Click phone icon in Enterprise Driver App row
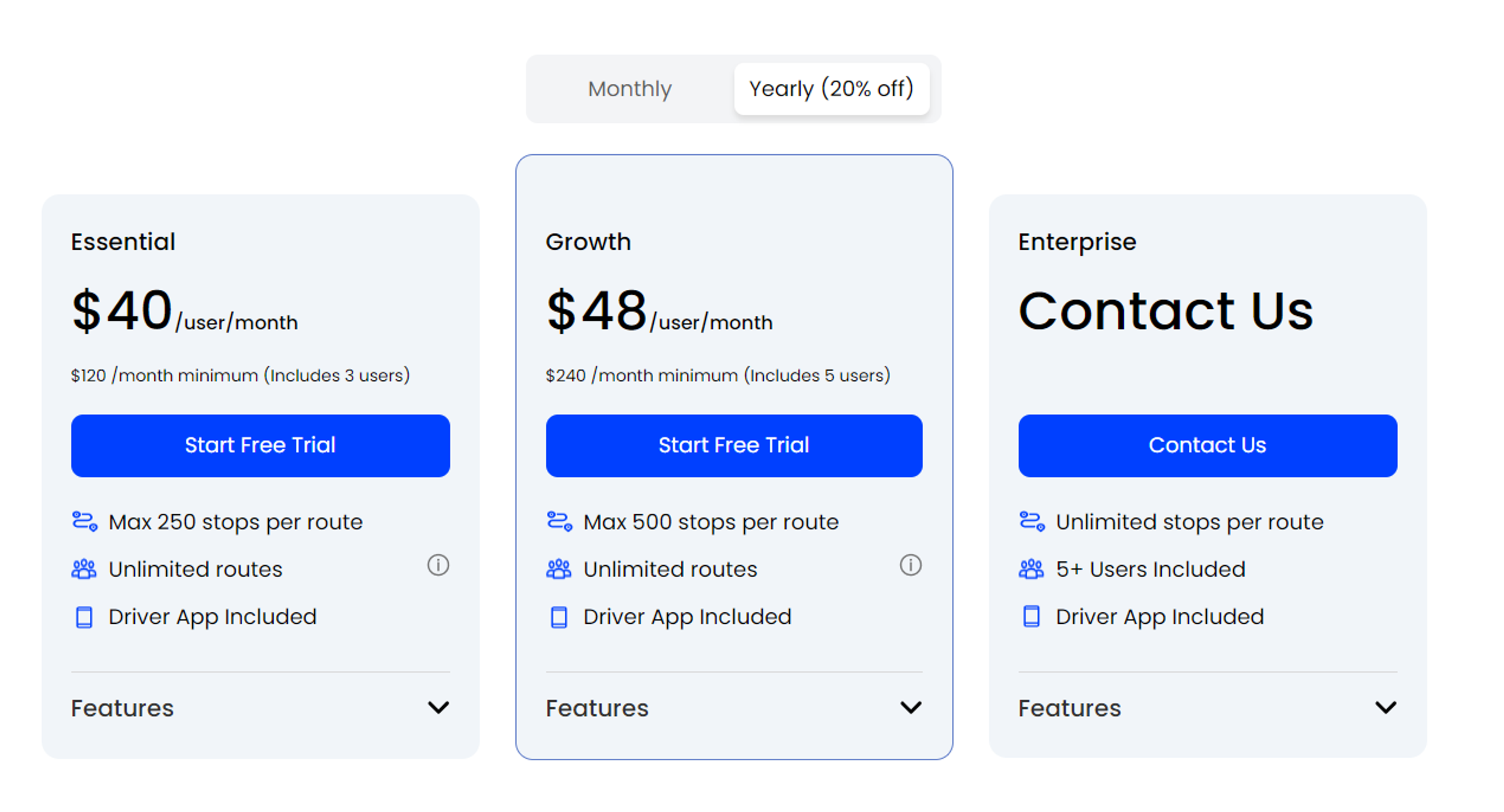 click(x=1031, y=617)
